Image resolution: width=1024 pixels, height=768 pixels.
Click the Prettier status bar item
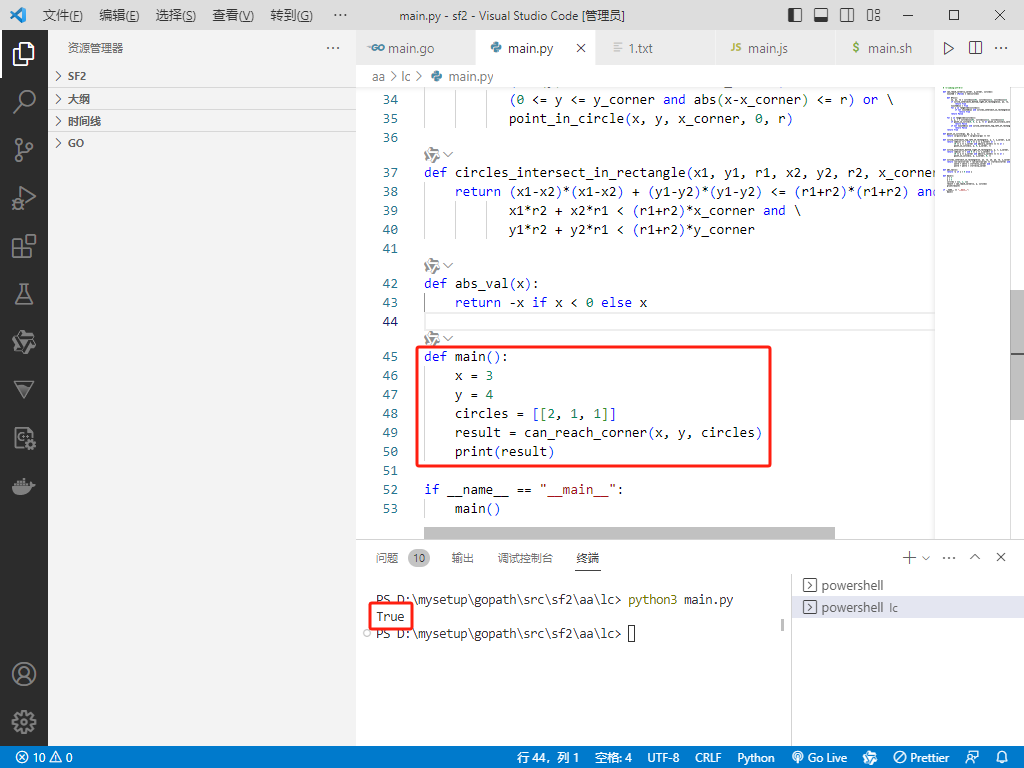pyautogui.click(x=921, y=758)
